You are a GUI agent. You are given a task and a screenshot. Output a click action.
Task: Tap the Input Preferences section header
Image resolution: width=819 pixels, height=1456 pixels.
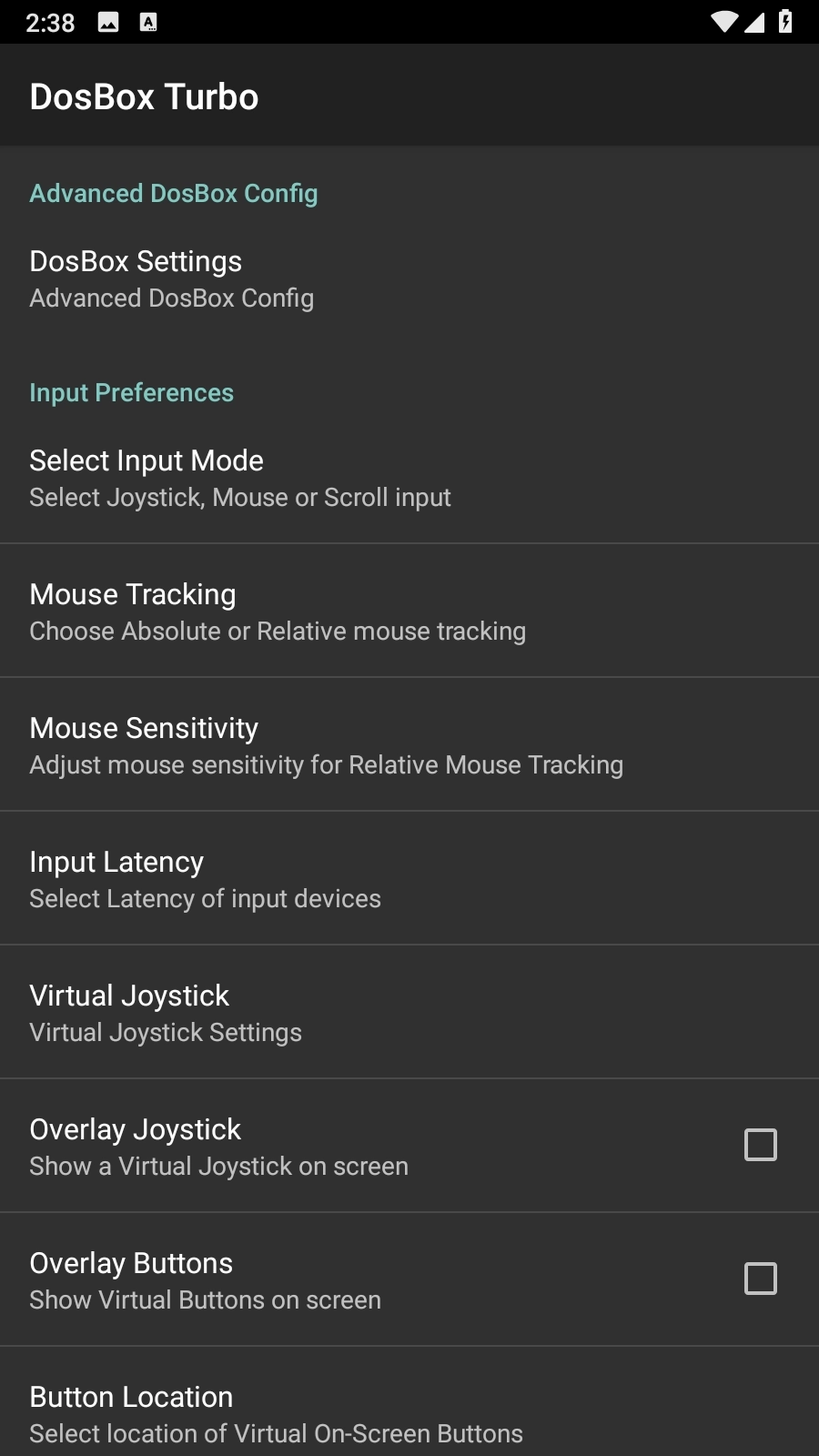click(131, 392)
